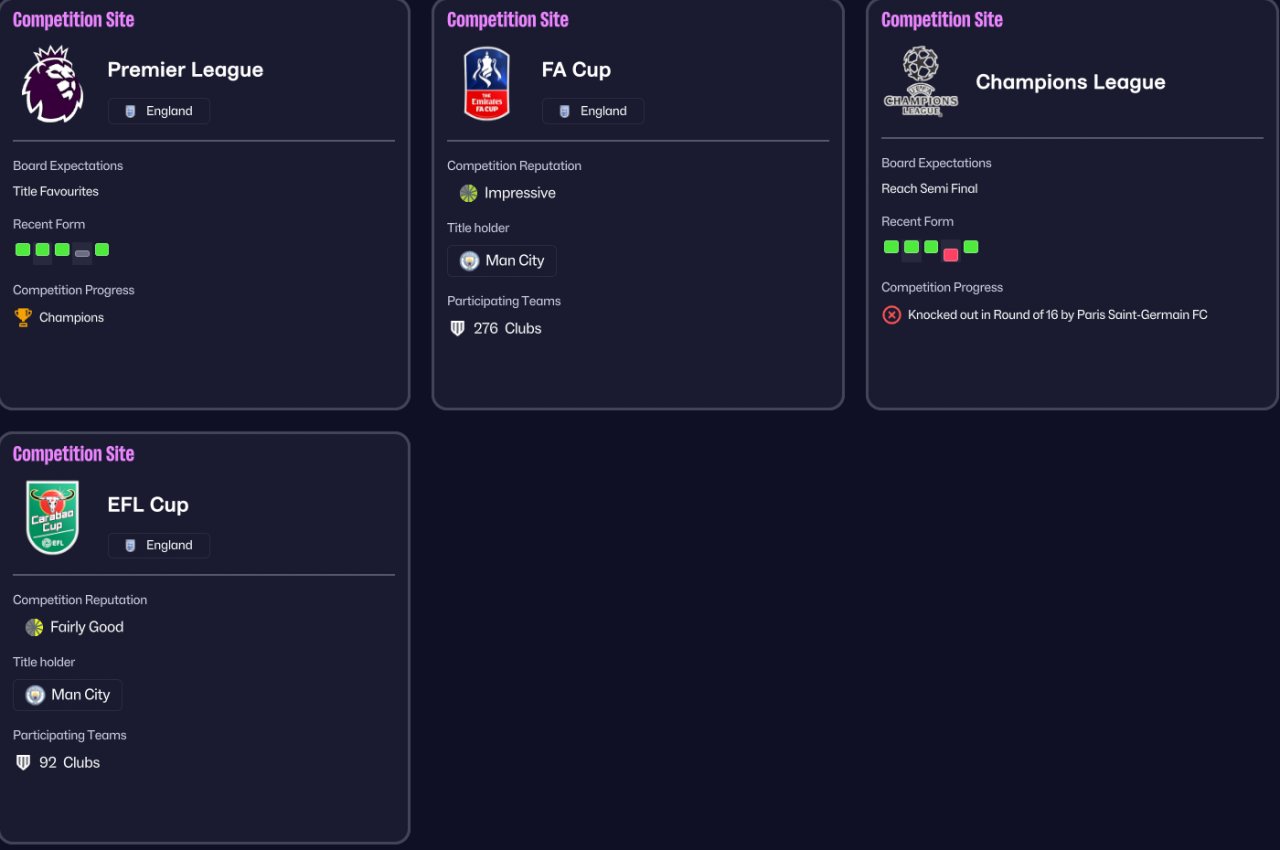Click the England flag icon in FA Cup card
Image resolution: width=1280 pixels, height=850 pixels.
(564, 111)
